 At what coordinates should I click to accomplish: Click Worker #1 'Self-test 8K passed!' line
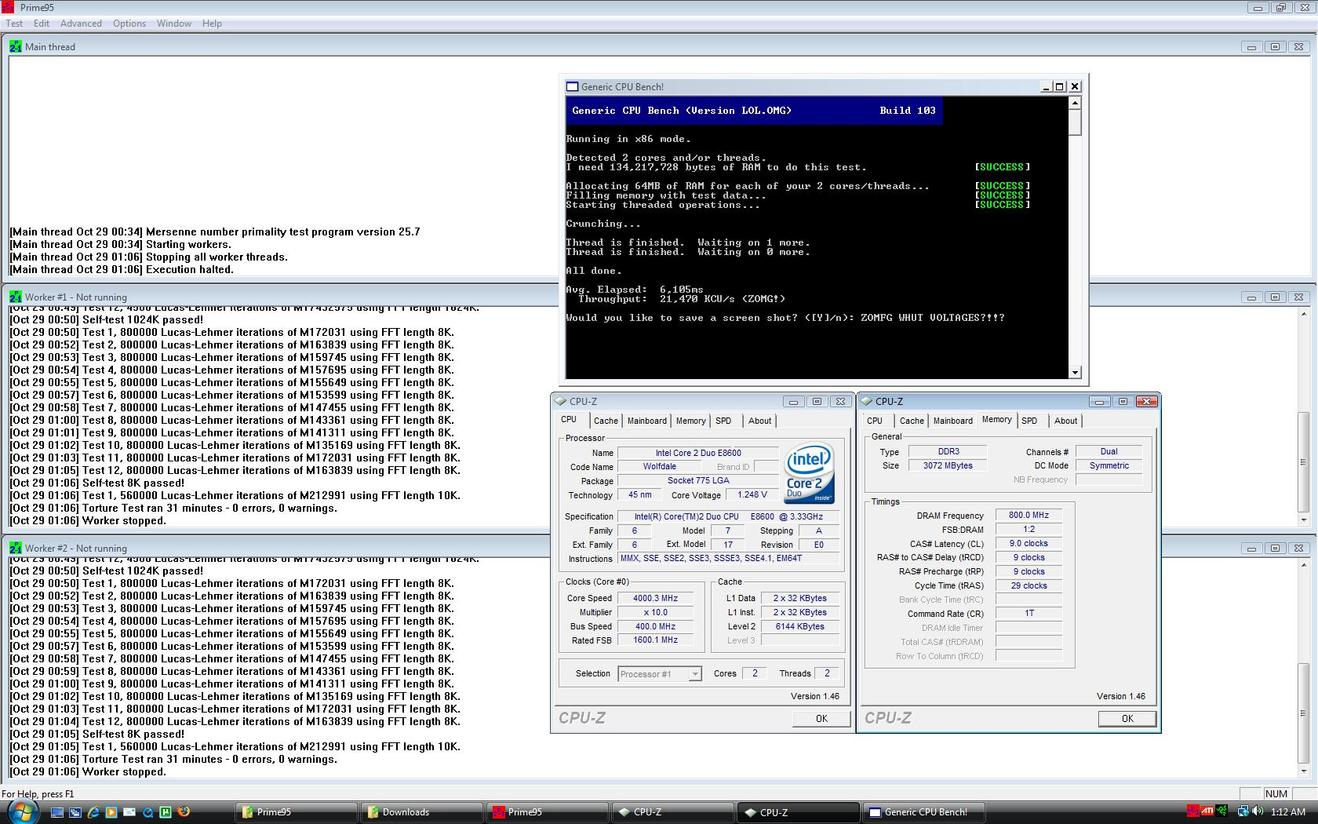97,483
